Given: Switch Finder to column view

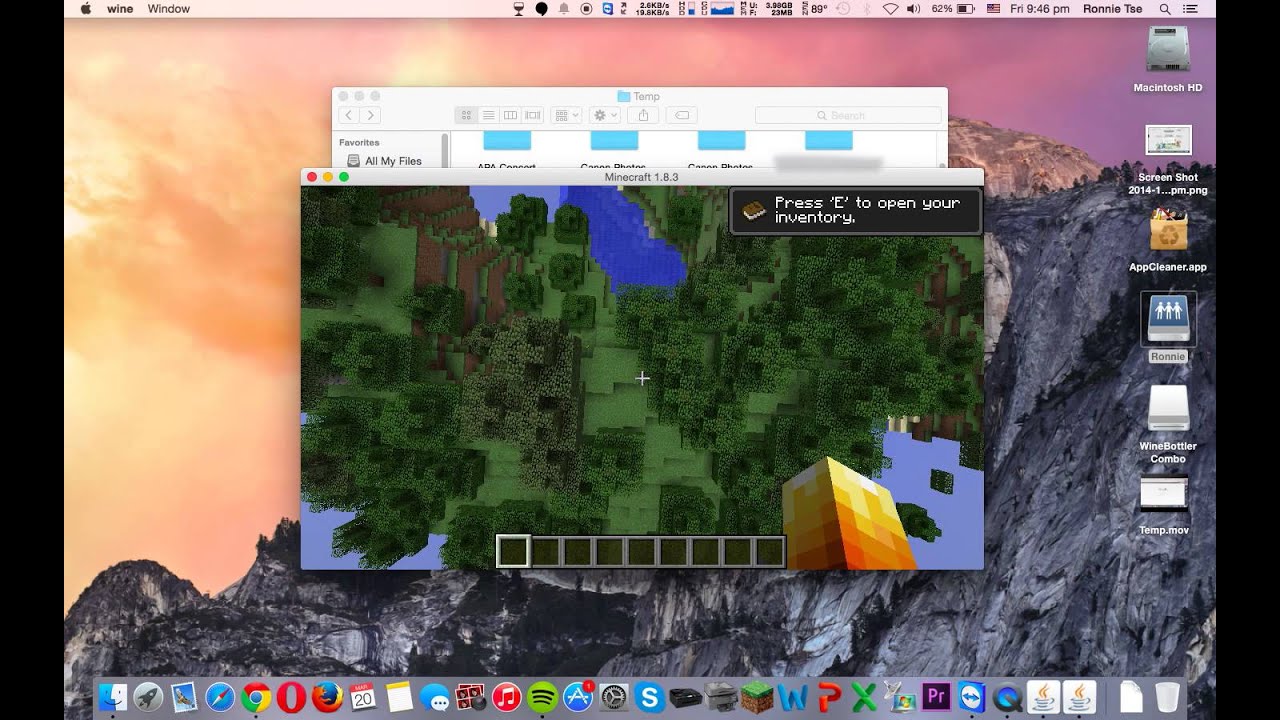Looking at the screenshot, I should [510, 116].
